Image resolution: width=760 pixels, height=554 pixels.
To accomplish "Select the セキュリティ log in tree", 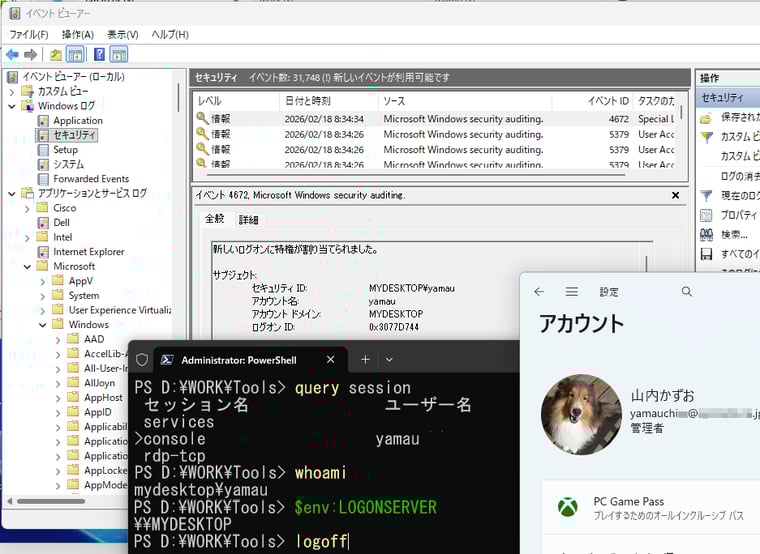I will [74, 135].
